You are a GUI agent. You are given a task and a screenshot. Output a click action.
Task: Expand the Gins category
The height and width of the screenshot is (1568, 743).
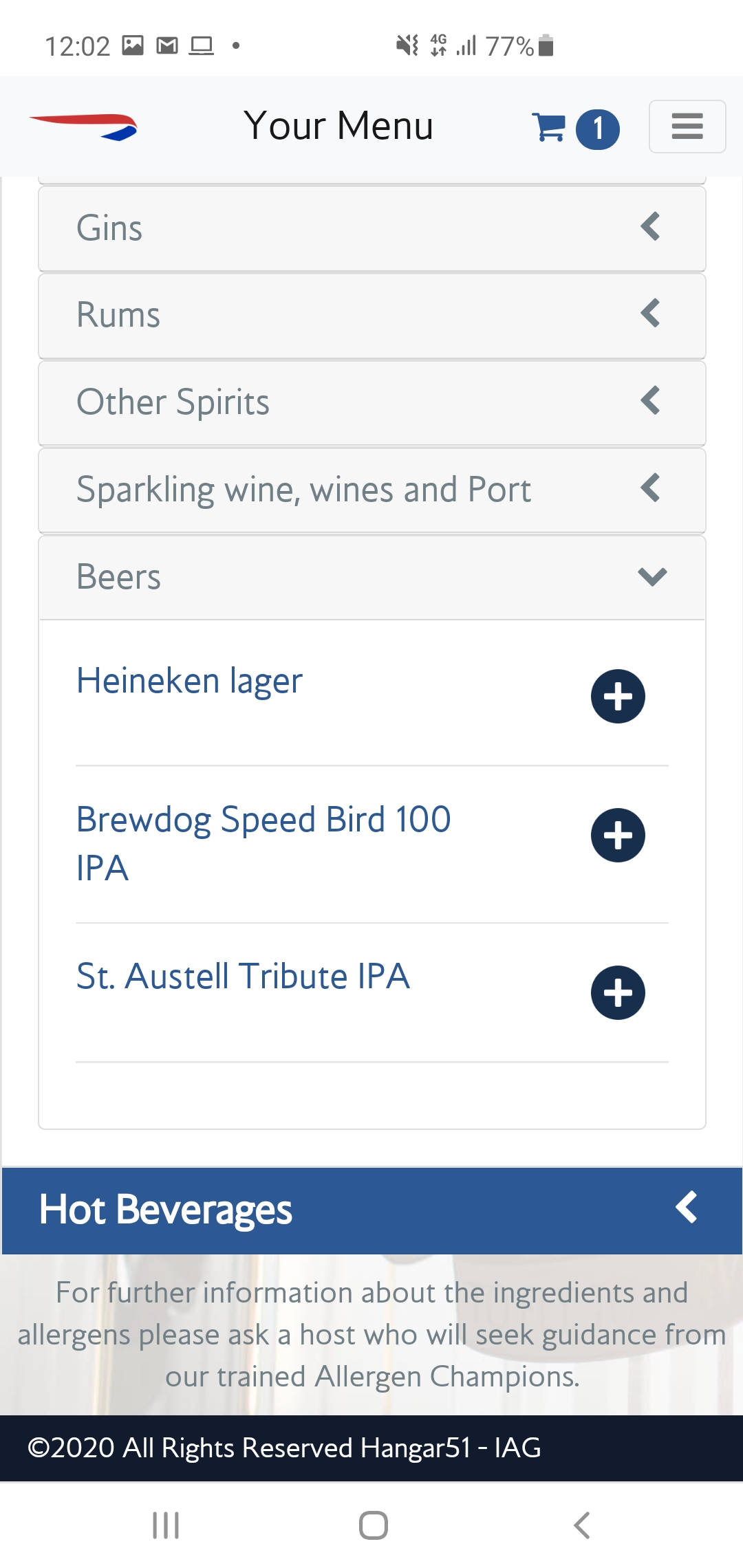click(x=371, y=228)
